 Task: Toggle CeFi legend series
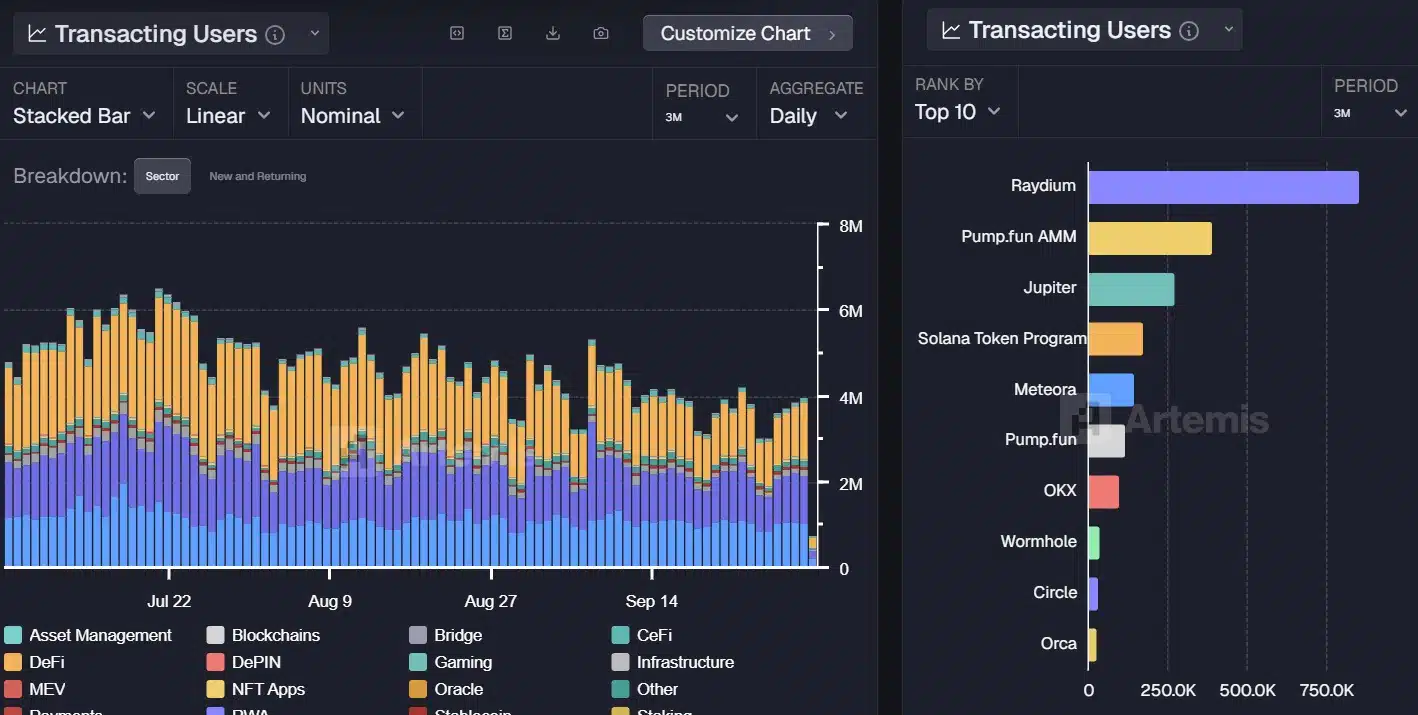tap(642, 635)
